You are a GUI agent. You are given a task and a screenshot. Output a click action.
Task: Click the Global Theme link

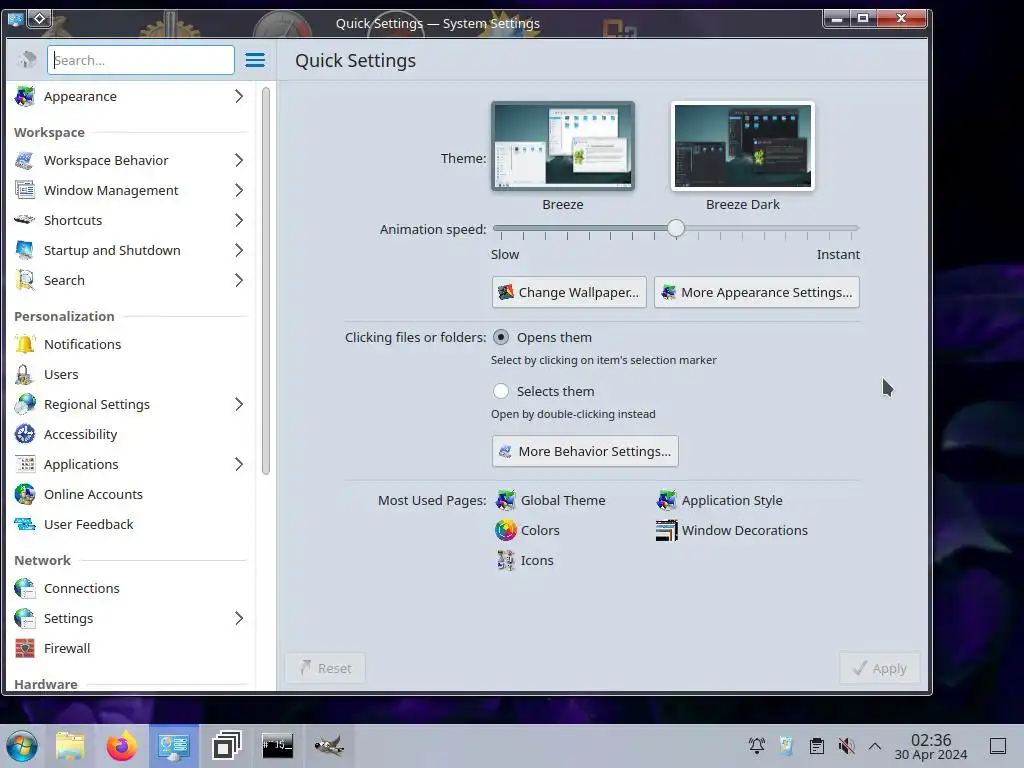click(563, 500)
